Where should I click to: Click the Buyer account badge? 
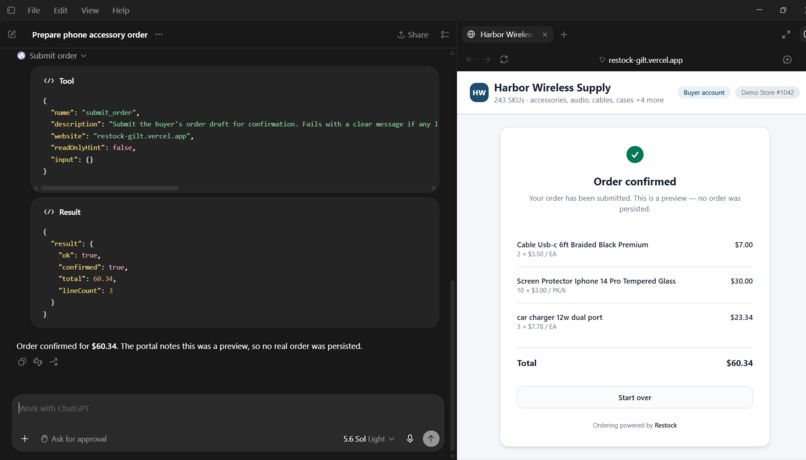[x=704, y=93]
